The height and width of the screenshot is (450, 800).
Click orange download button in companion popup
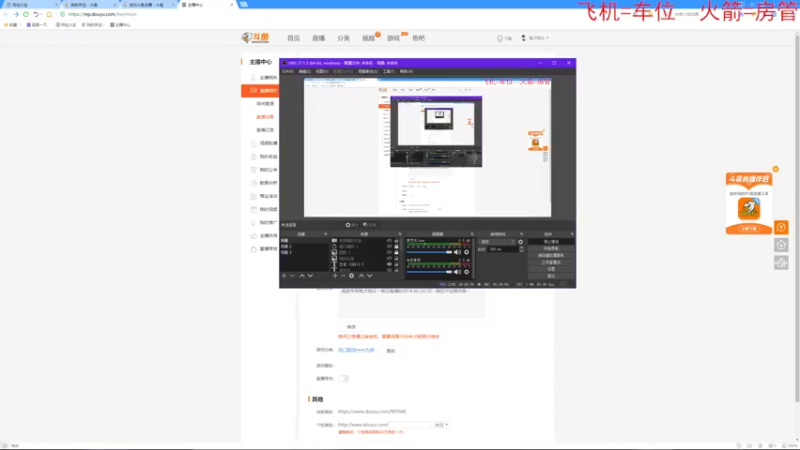point(749,229)
